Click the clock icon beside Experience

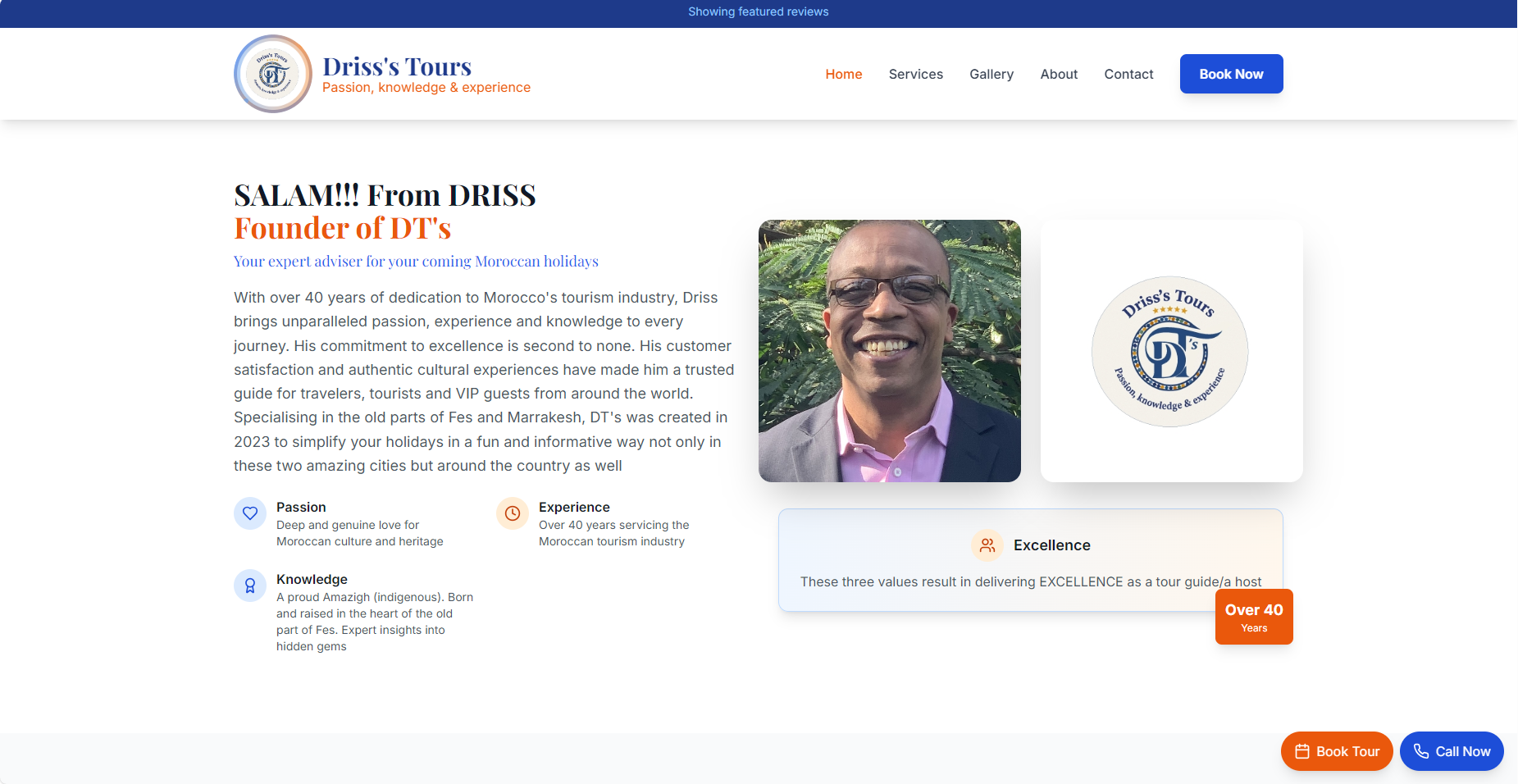click(512, 513)
